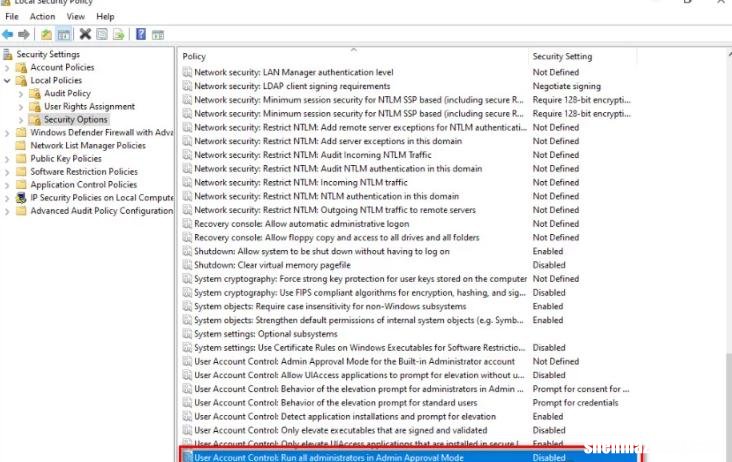Image resolution: width=732 pixels, height=462 pixels.
Task: Go forward with the toolbar arrow icon
Action: 24,34
